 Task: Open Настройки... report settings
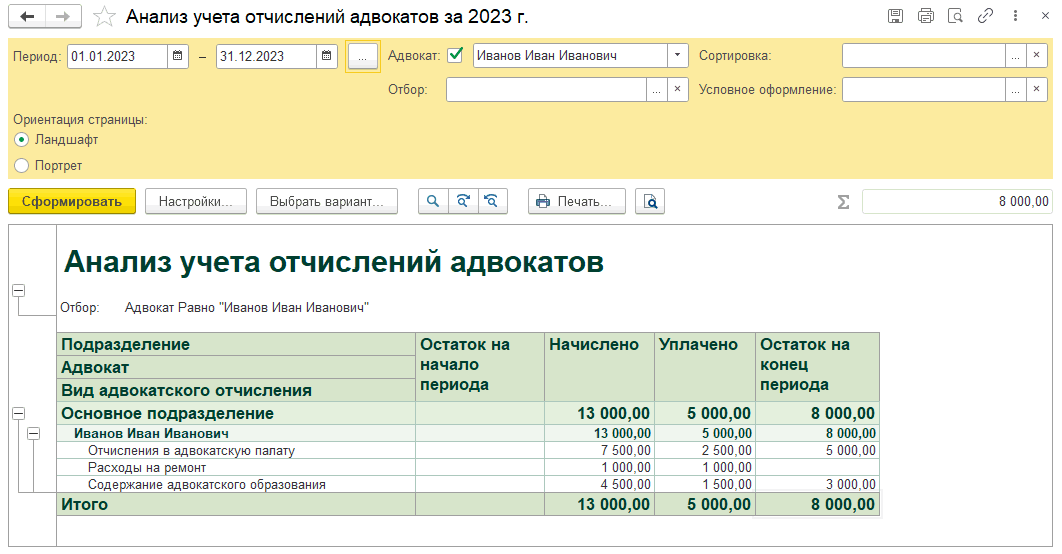click(196, 201)
